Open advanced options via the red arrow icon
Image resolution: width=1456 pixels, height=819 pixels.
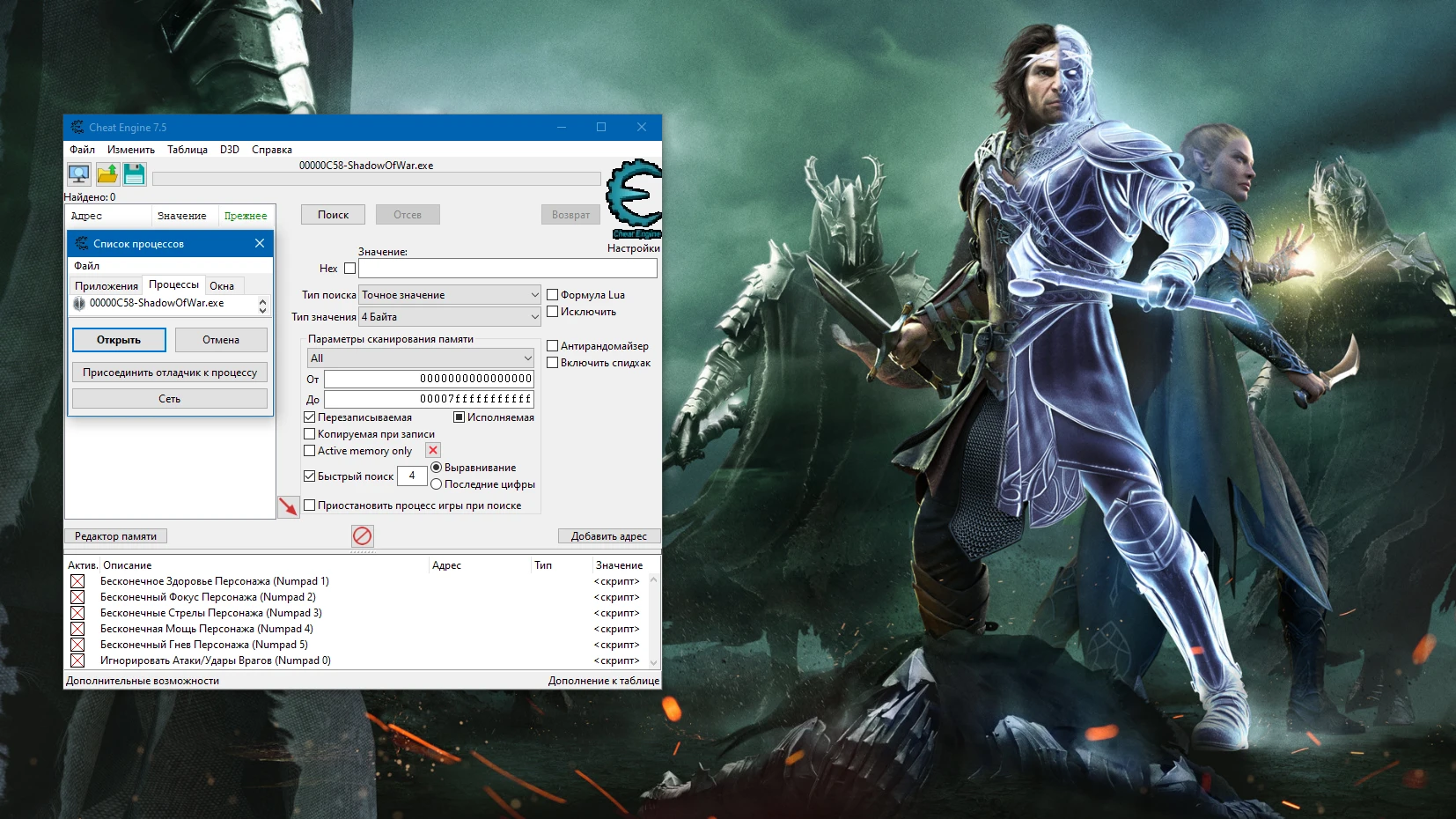(x=288, y=506)
